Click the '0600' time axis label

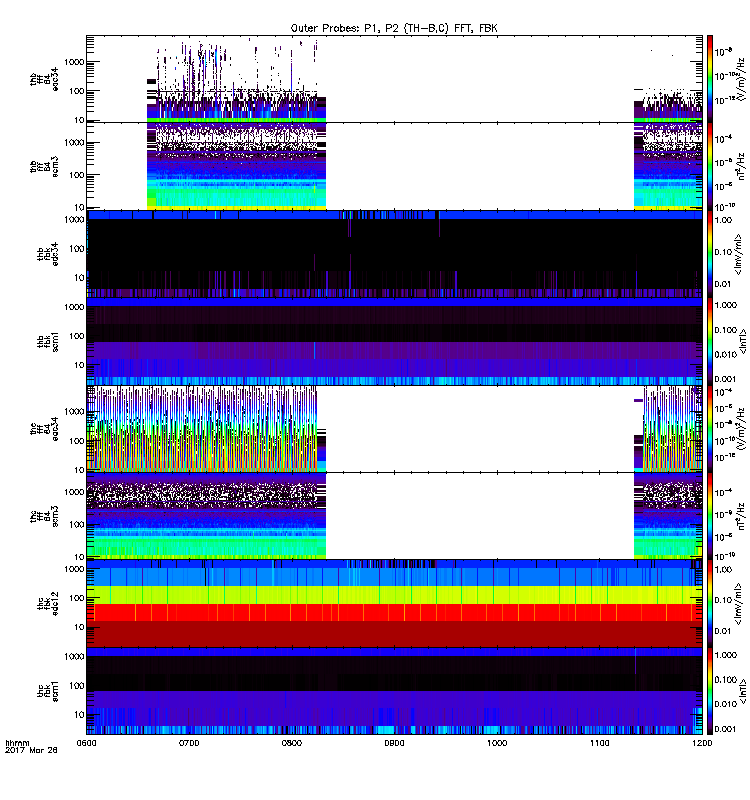click(86, 743)
